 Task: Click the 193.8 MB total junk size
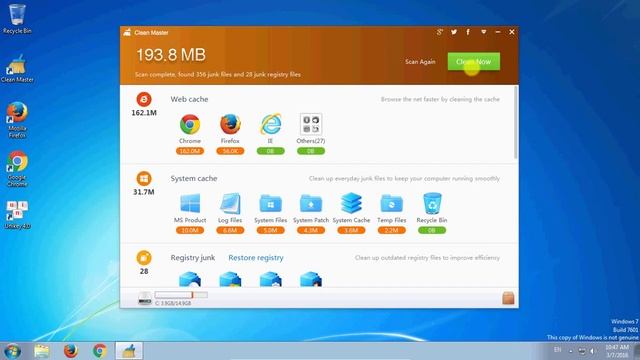(171, 55)
